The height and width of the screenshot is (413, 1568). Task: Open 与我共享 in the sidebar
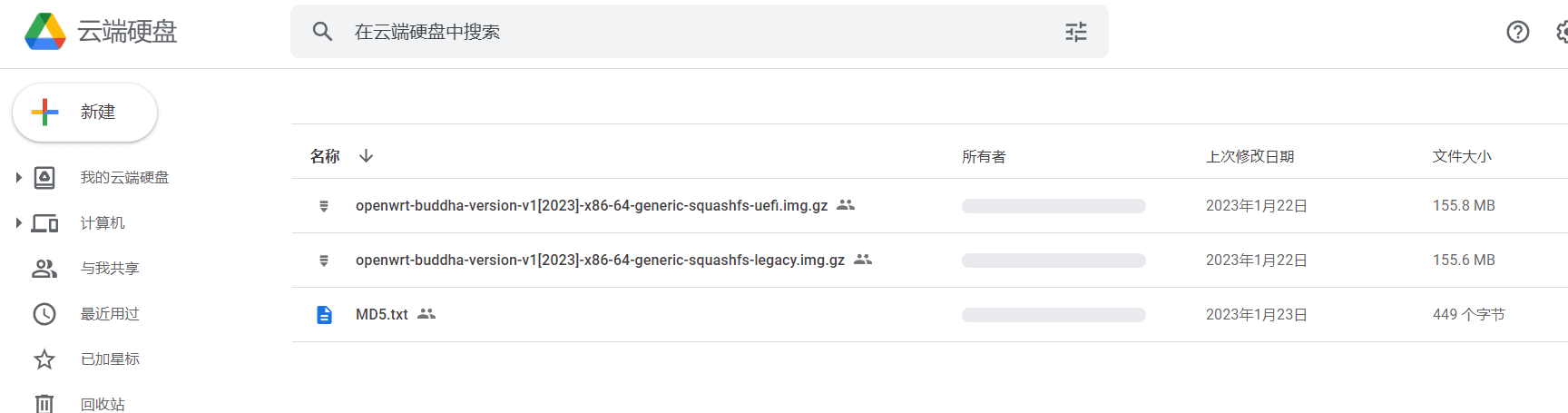[110, 269]
